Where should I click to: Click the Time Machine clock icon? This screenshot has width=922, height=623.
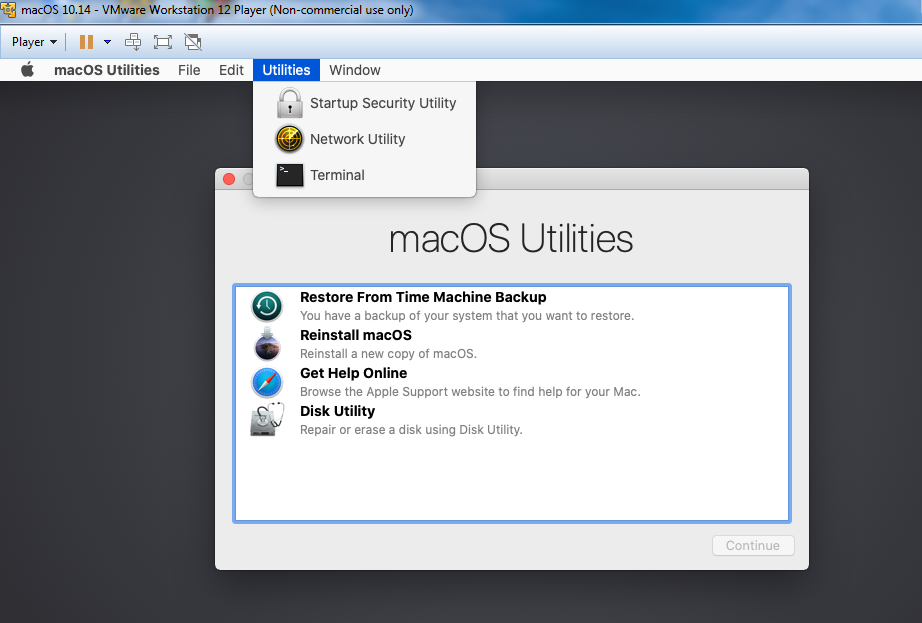pyautogui.click(x=267, y=306)
